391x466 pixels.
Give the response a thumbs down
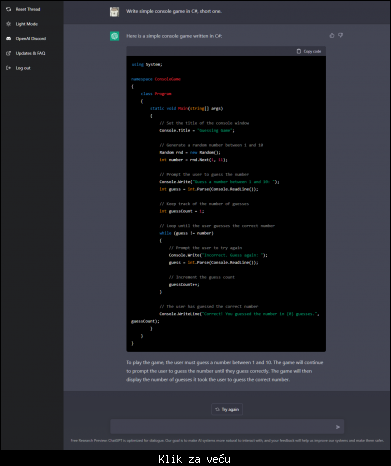pyautogui.click(x=340, y=35)
